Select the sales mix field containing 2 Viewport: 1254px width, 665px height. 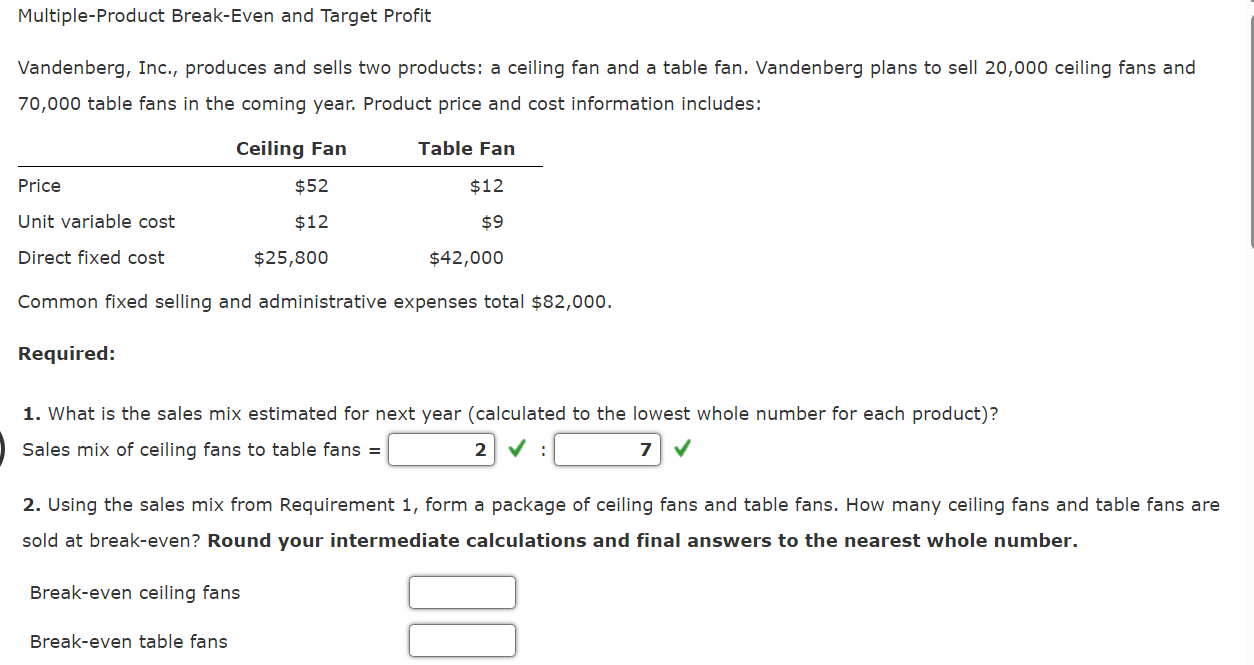[441, 449]
